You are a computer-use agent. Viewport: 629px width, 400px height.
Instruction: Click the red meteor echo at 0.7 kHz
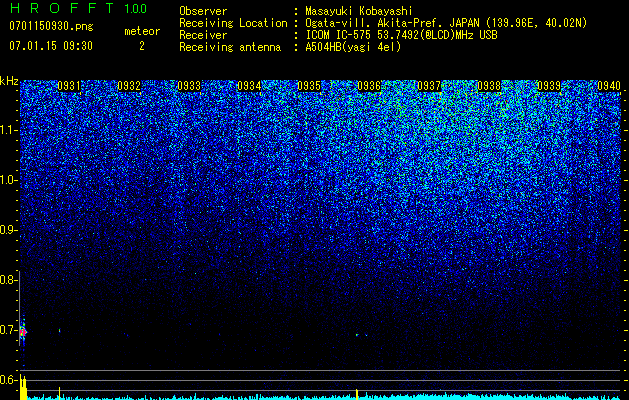click(x=23, y=332)
